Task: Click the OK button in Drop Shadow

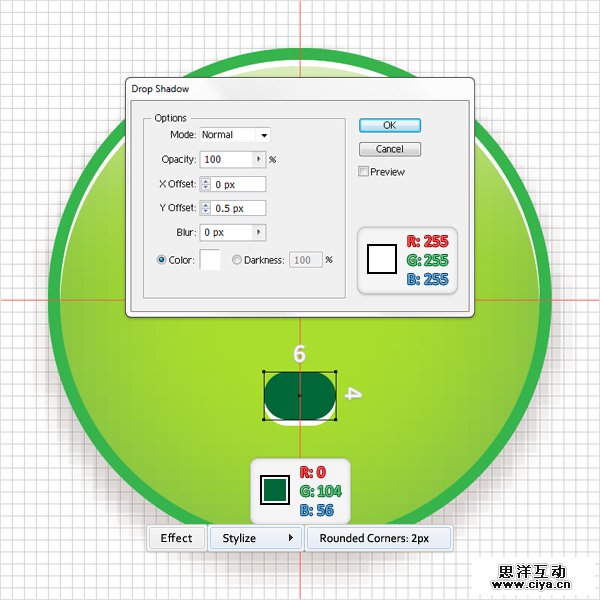Action: point(389,125)
